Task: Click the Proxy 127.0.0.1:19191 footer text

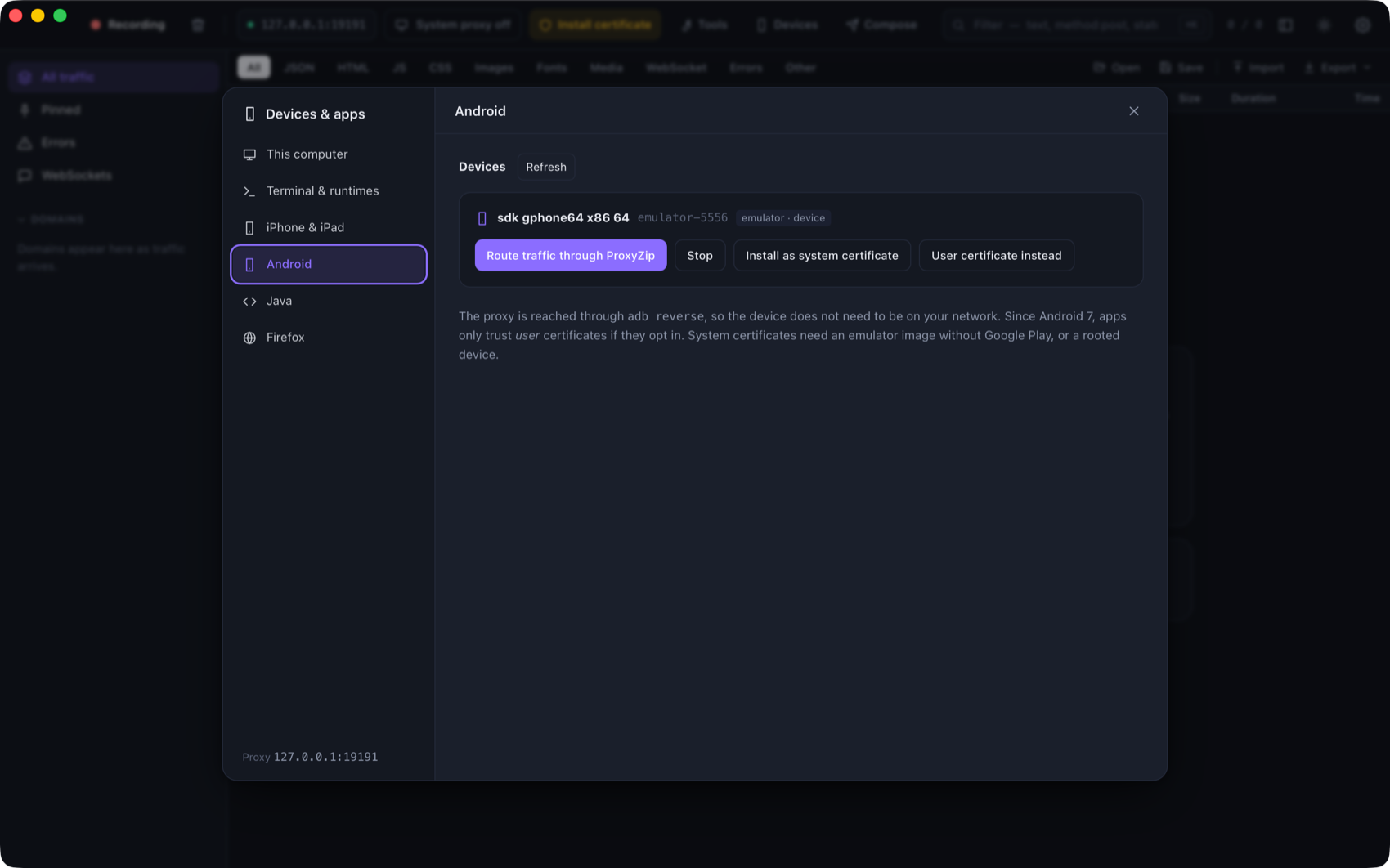Action: 311,757
